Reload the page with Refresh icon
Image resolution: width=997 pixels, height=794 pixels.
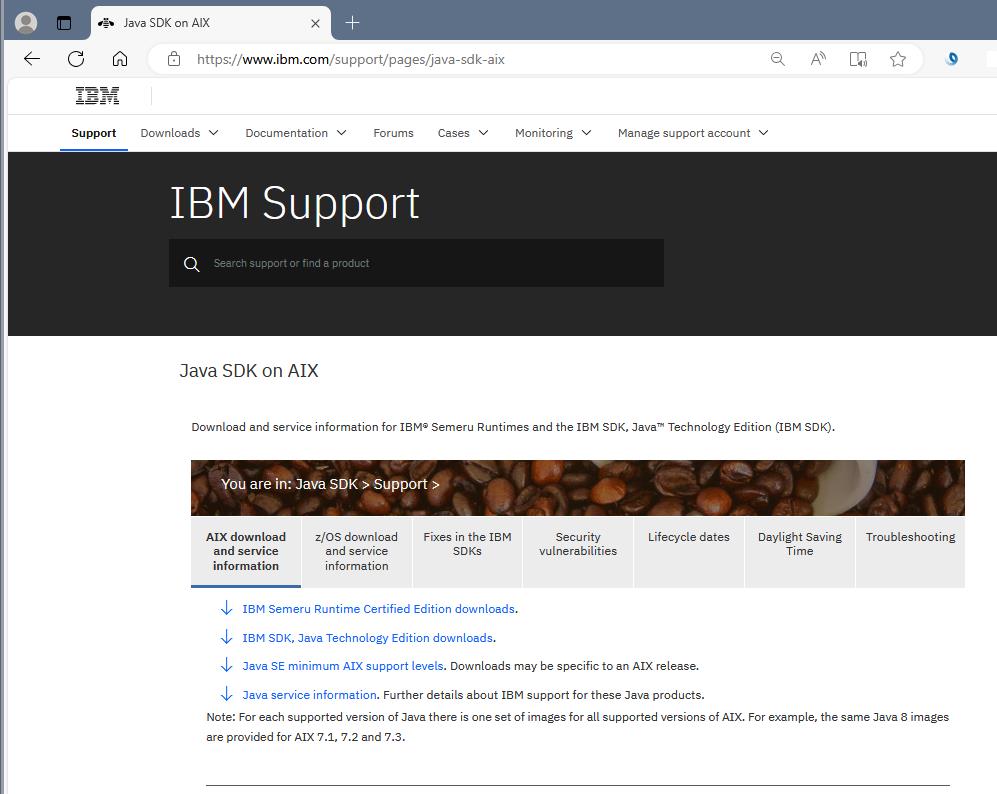coord(76,59)
